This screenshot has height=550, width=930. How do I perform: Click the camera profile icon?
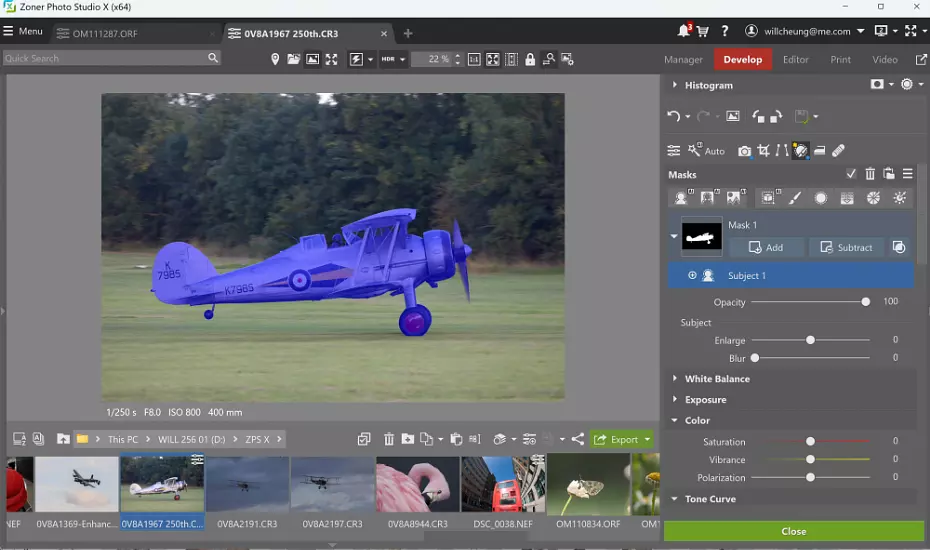(744, 151)
